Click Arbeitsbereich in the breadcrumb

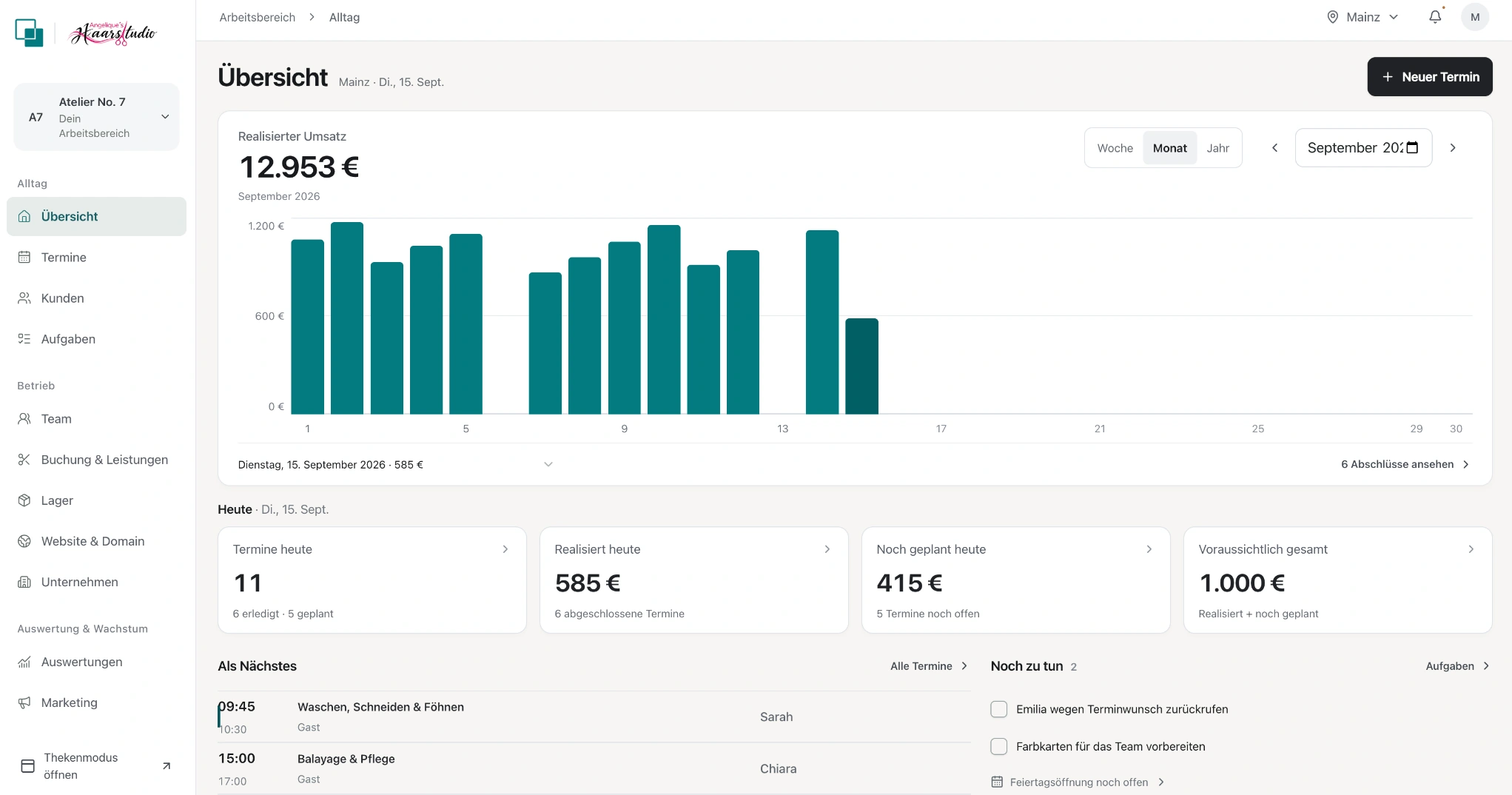pyautogui.click(x=257, y=17)
